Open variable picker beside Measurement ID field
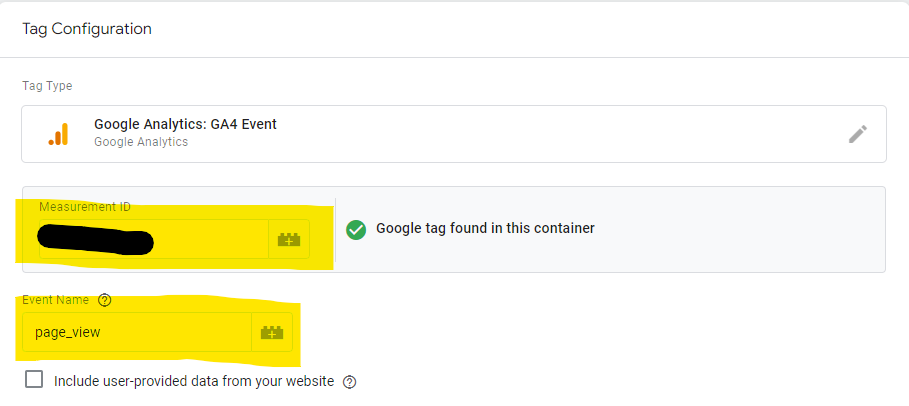 click(x=289, y=239)
